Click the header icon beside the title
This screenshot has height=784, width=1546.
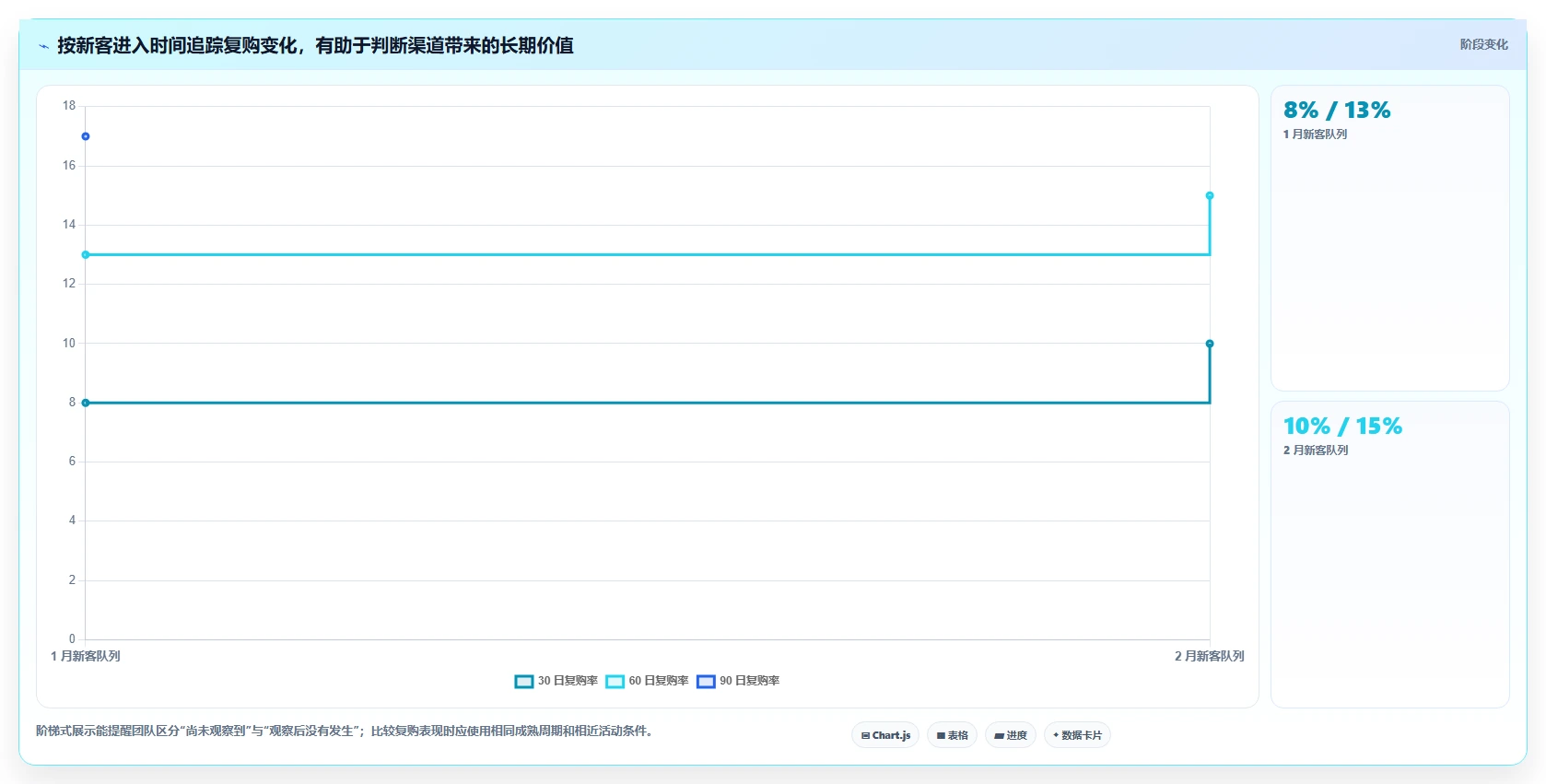[43, 46]
